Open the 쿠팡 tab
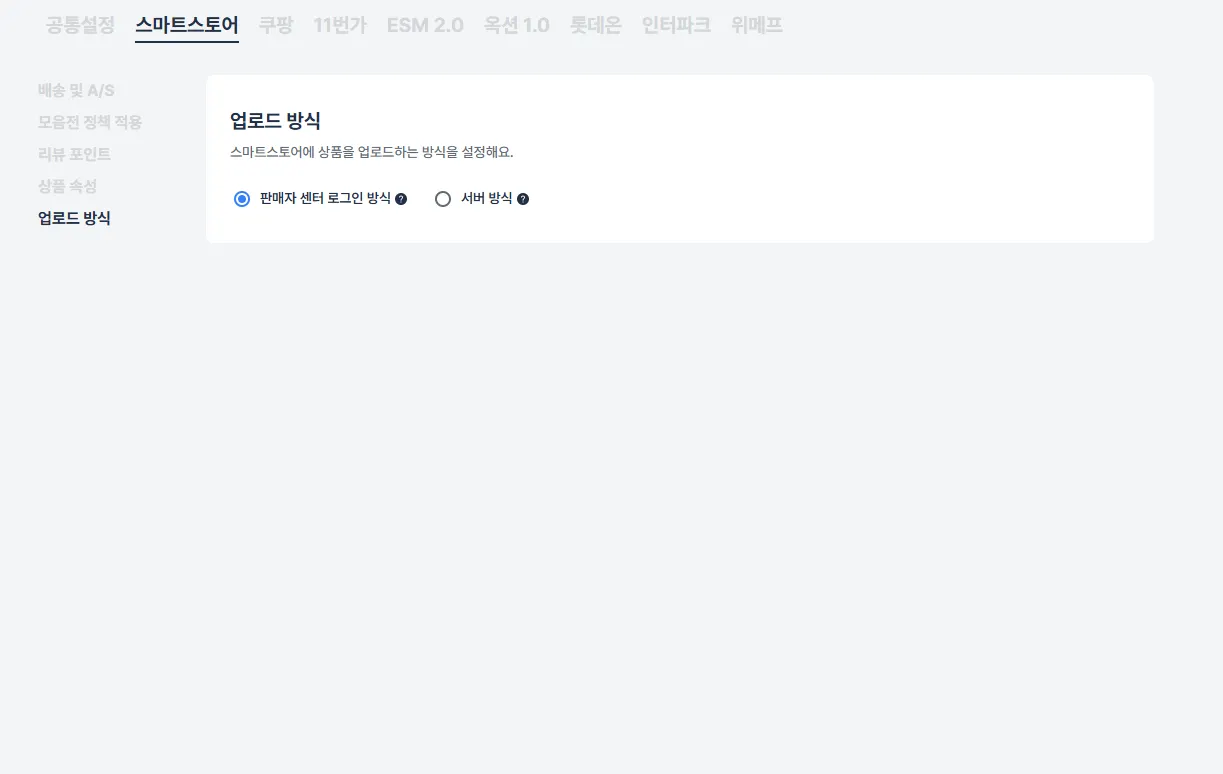Image resolution: width=1223 pixels, height=774 pixels. tap(276, 25)
